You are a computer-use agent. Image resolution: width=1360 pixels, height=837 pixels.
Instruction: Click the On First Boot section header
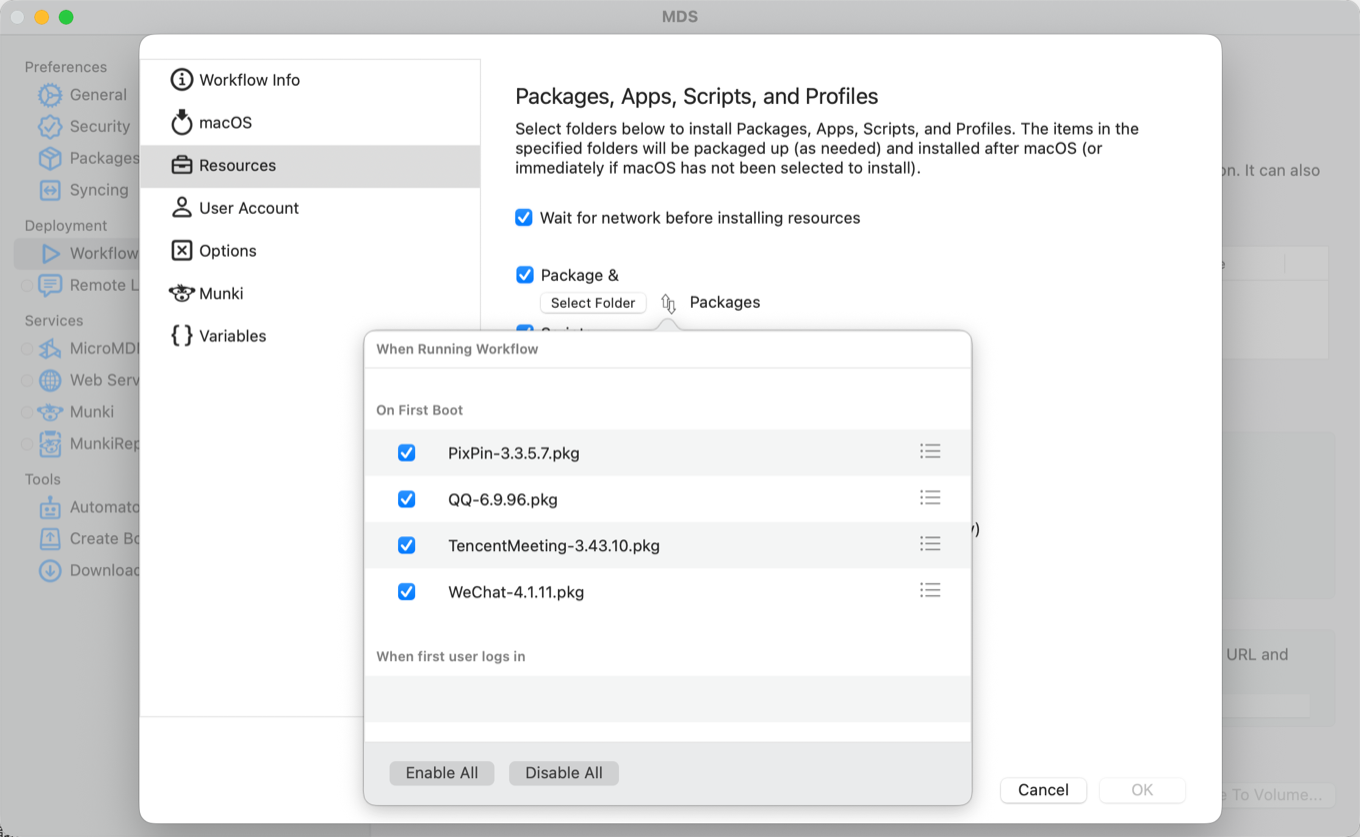point(420,410)
